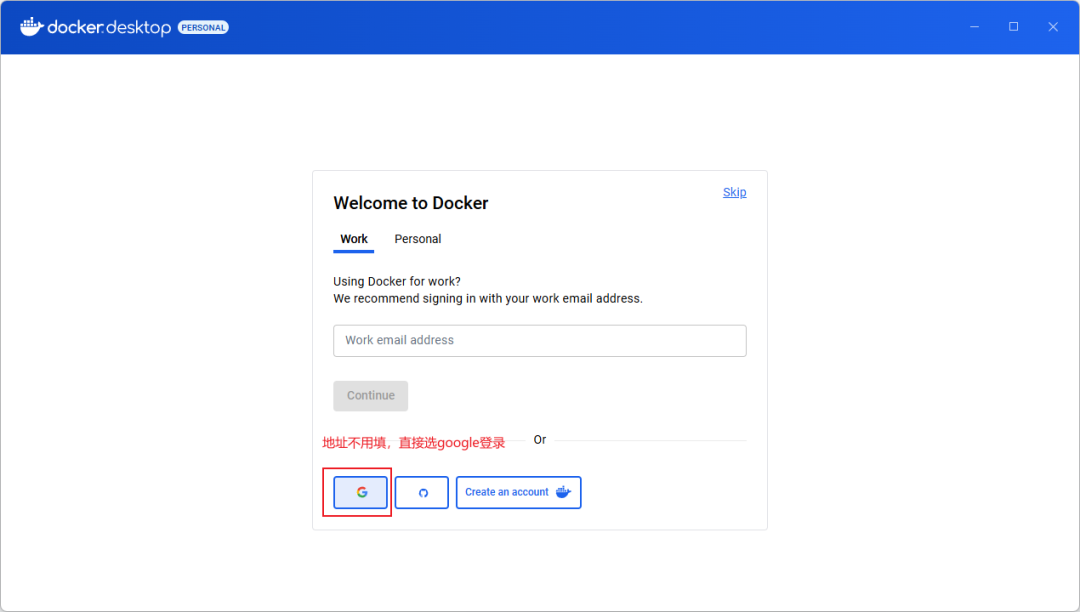
Task: Minimize the Docker Desktop window
Action: point(975,27)
